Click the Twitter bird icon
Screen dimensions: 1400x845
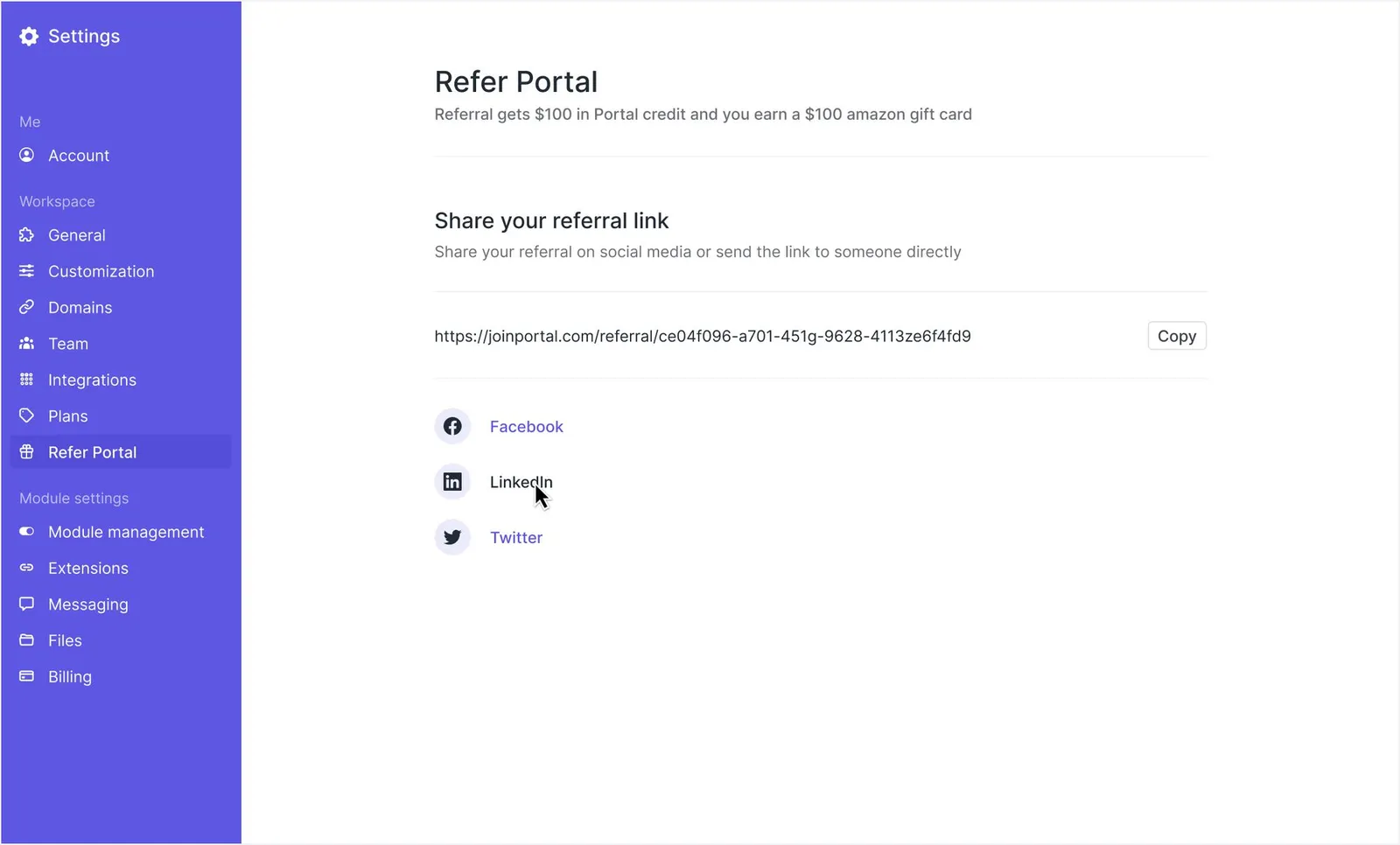[x=452, y=537]
